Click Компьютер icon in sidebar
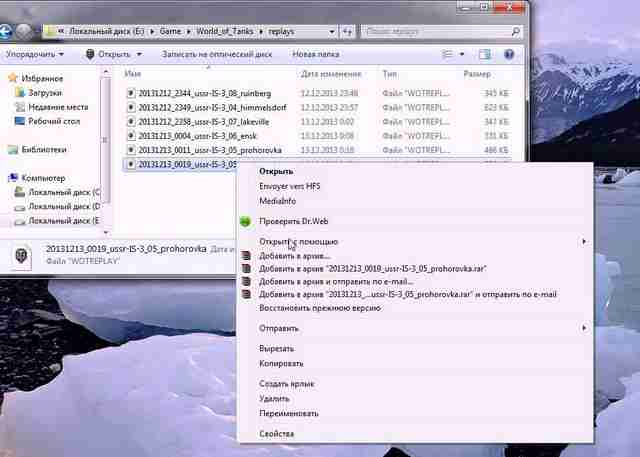This screenshot has height=457, width=640. click(x=13, y=178)
